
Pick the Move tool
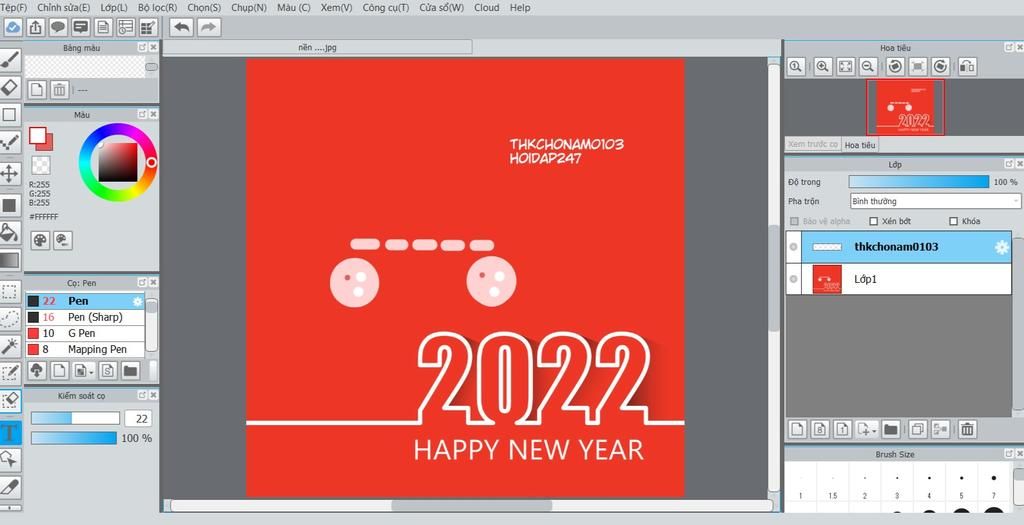[9, 174]
